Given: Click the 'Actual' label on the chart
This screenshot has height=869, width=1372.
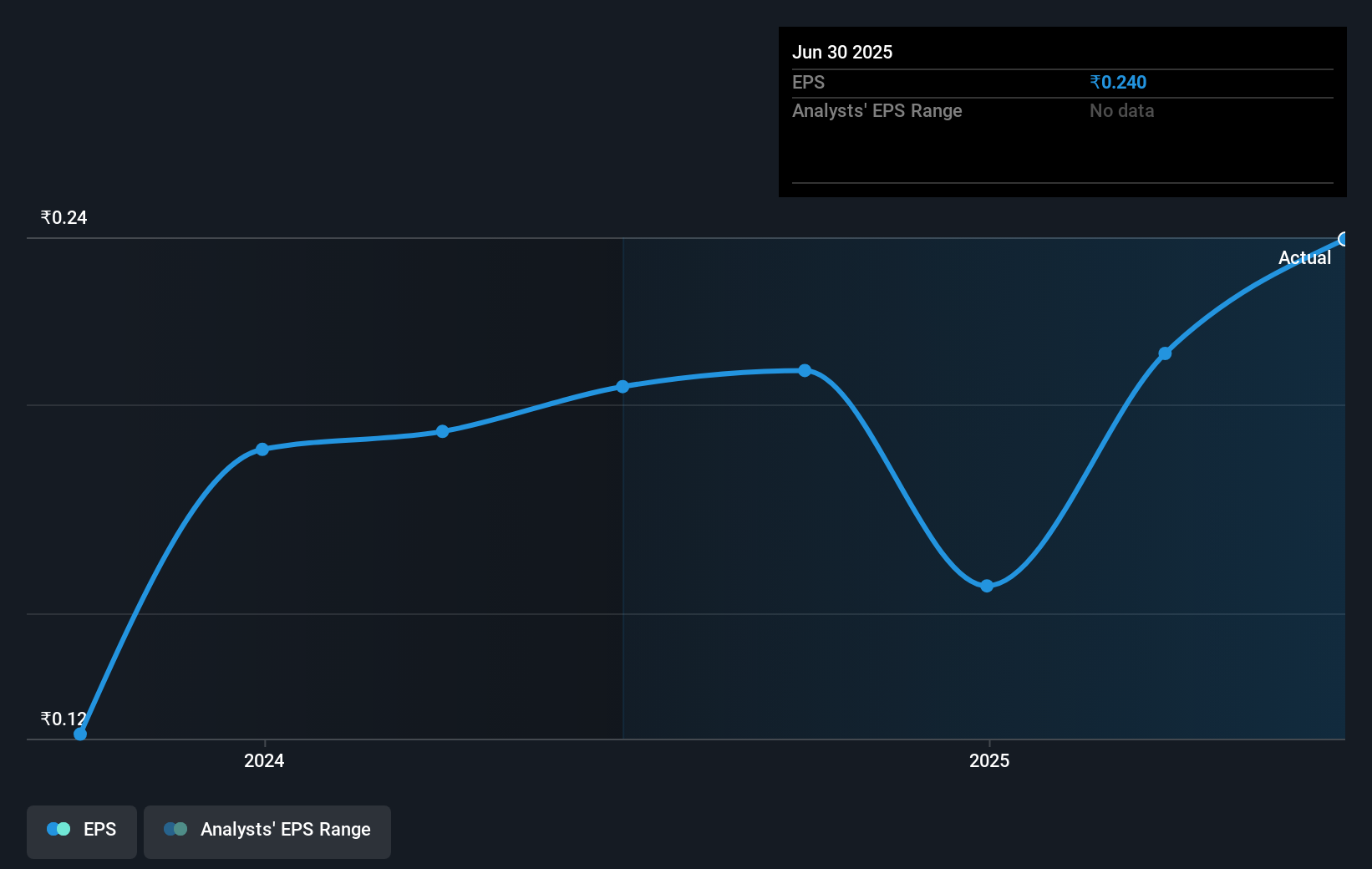Looking at the screenshot, I should [x=1304, y=258].
